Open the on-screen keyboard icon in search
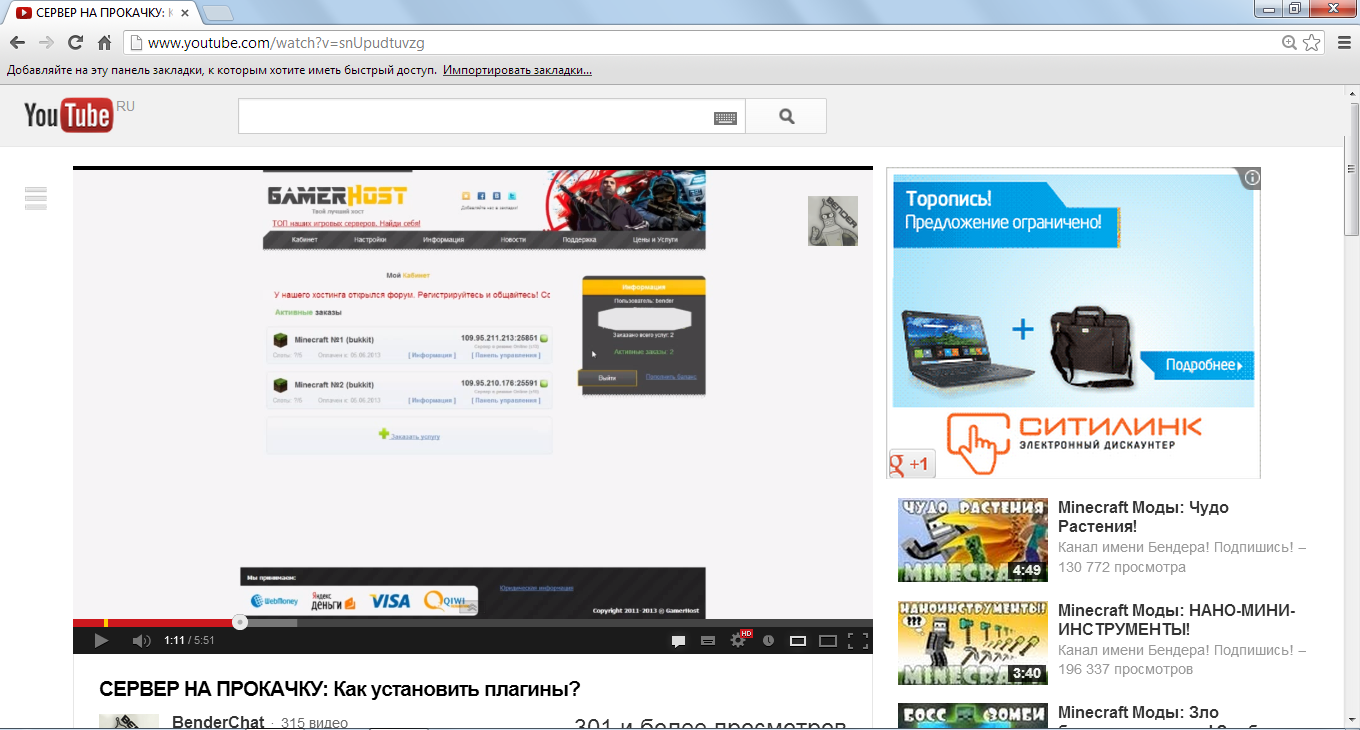Image resolution: width=1360 pixels, height=730 pixels. tap(726, 118)
